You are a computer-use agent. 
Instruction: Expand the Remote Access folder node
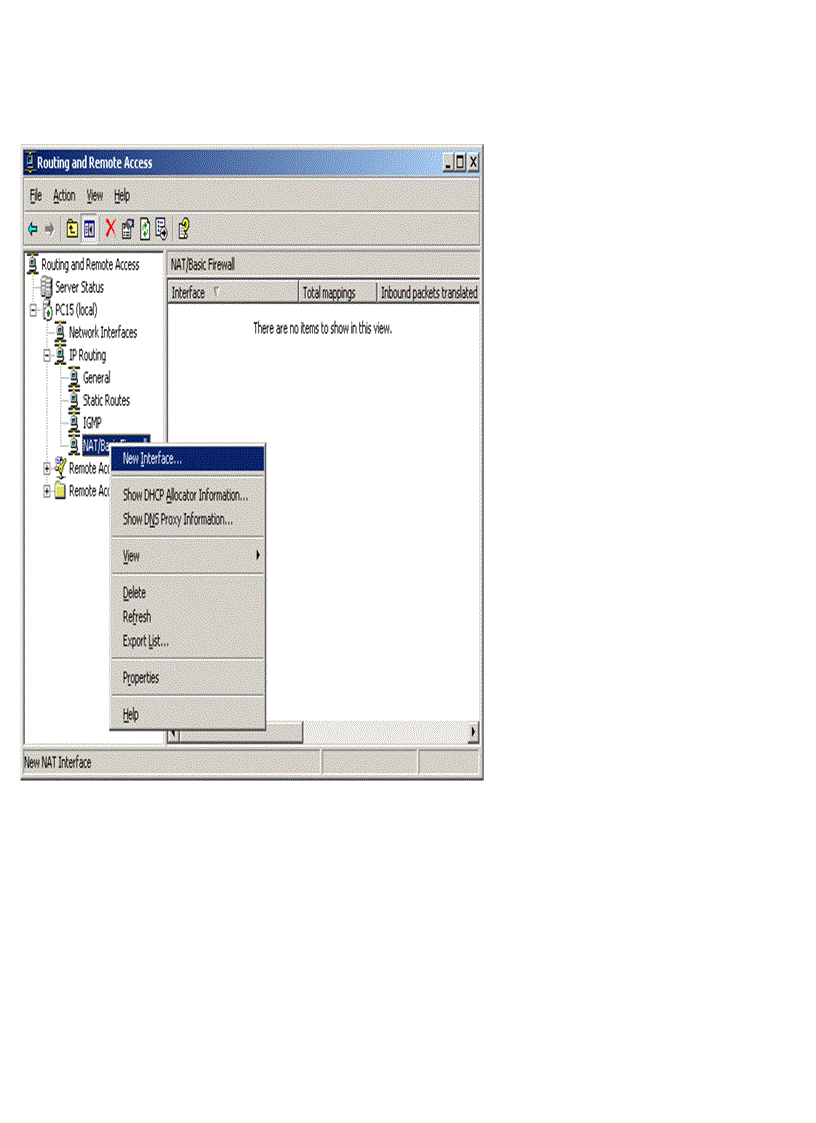point(47,491)
